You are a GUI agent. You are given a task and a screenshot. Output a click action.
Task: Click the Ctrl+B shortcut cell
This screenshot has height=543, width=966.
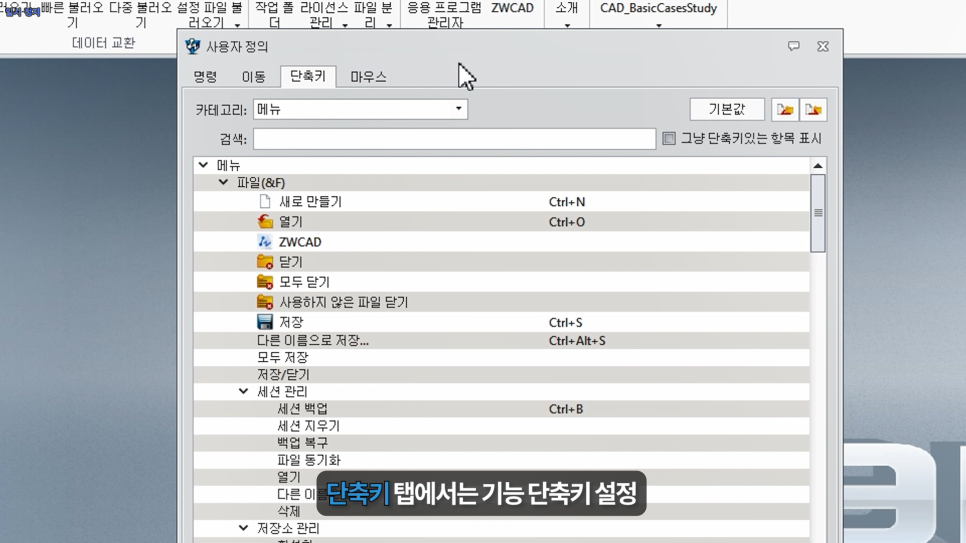point(566,409)
